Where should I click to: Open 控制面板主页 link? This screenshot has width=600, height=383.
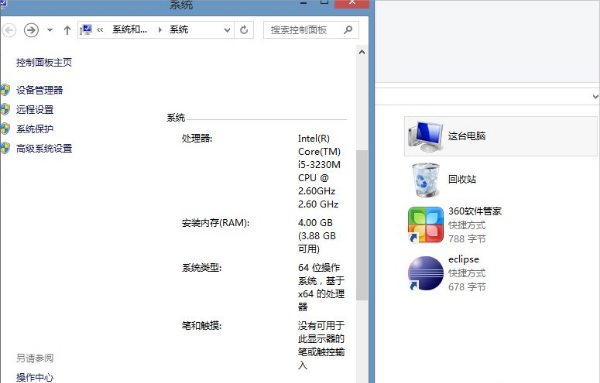coord(44,62)
